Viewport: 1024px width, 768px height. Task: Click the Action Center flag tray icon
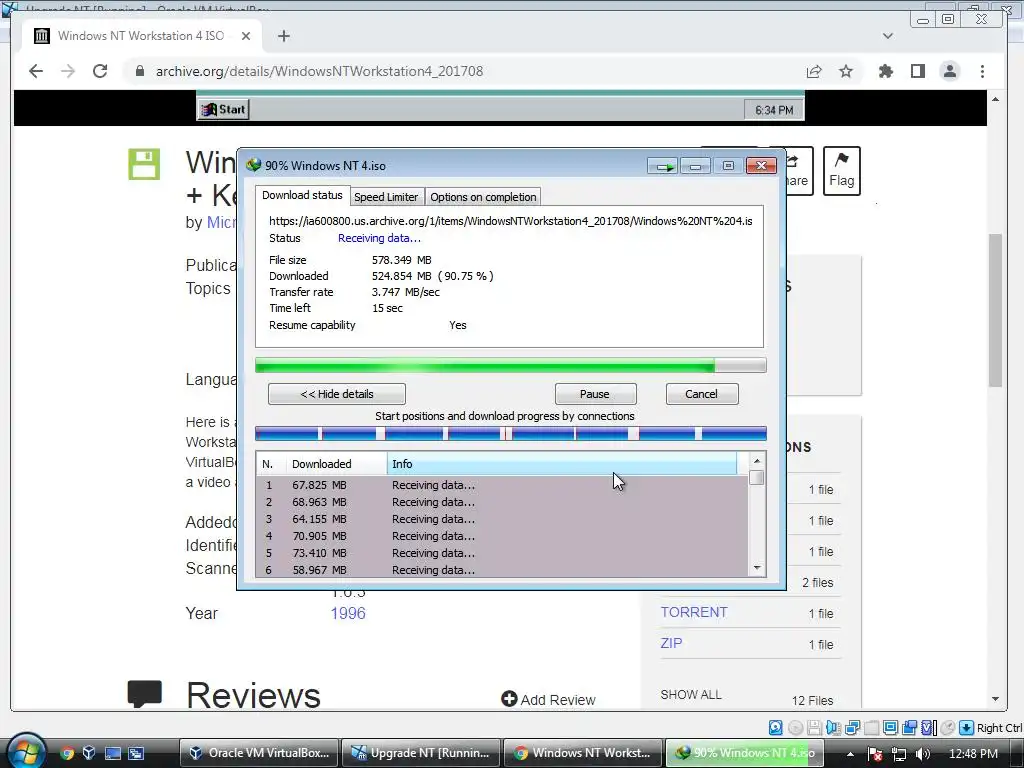pos(875,754)
